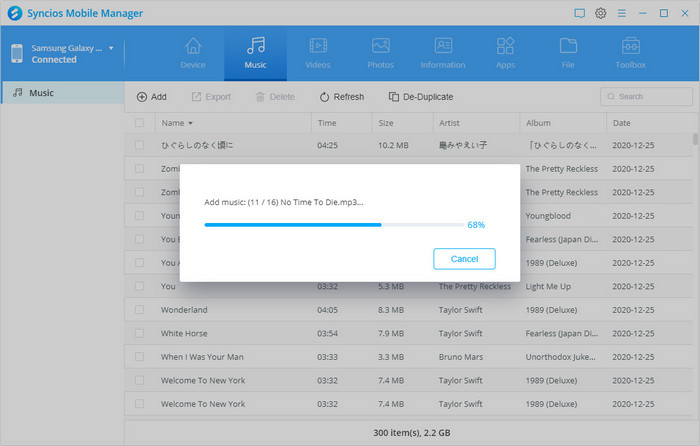Open the Toolbox section icon
Viewport: 700px width, 446px height.
(x=630, y=46)
